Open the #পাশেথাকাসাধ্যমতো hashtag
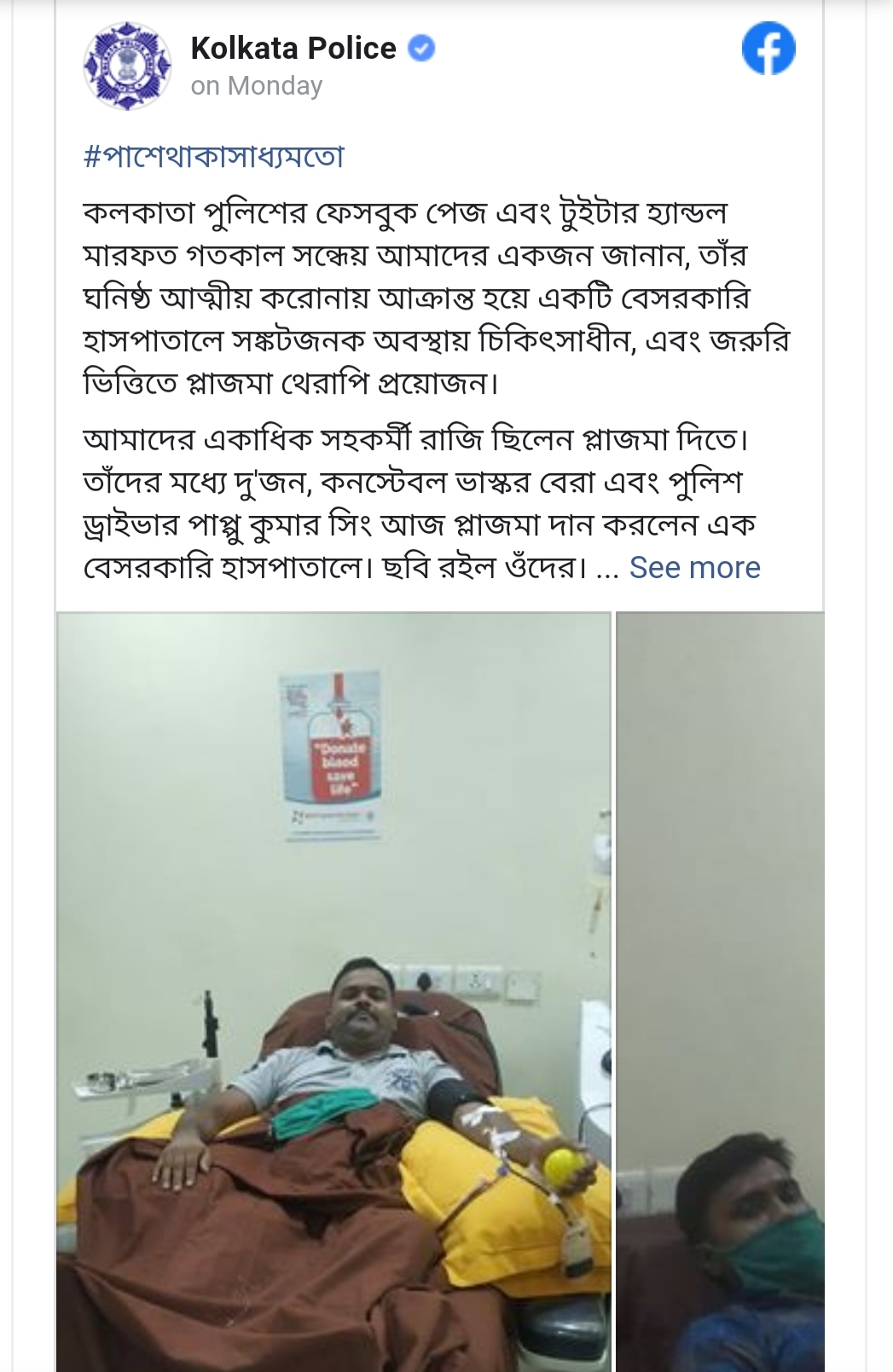This screenshot has height=1372, width=893. tap(214, 157)
